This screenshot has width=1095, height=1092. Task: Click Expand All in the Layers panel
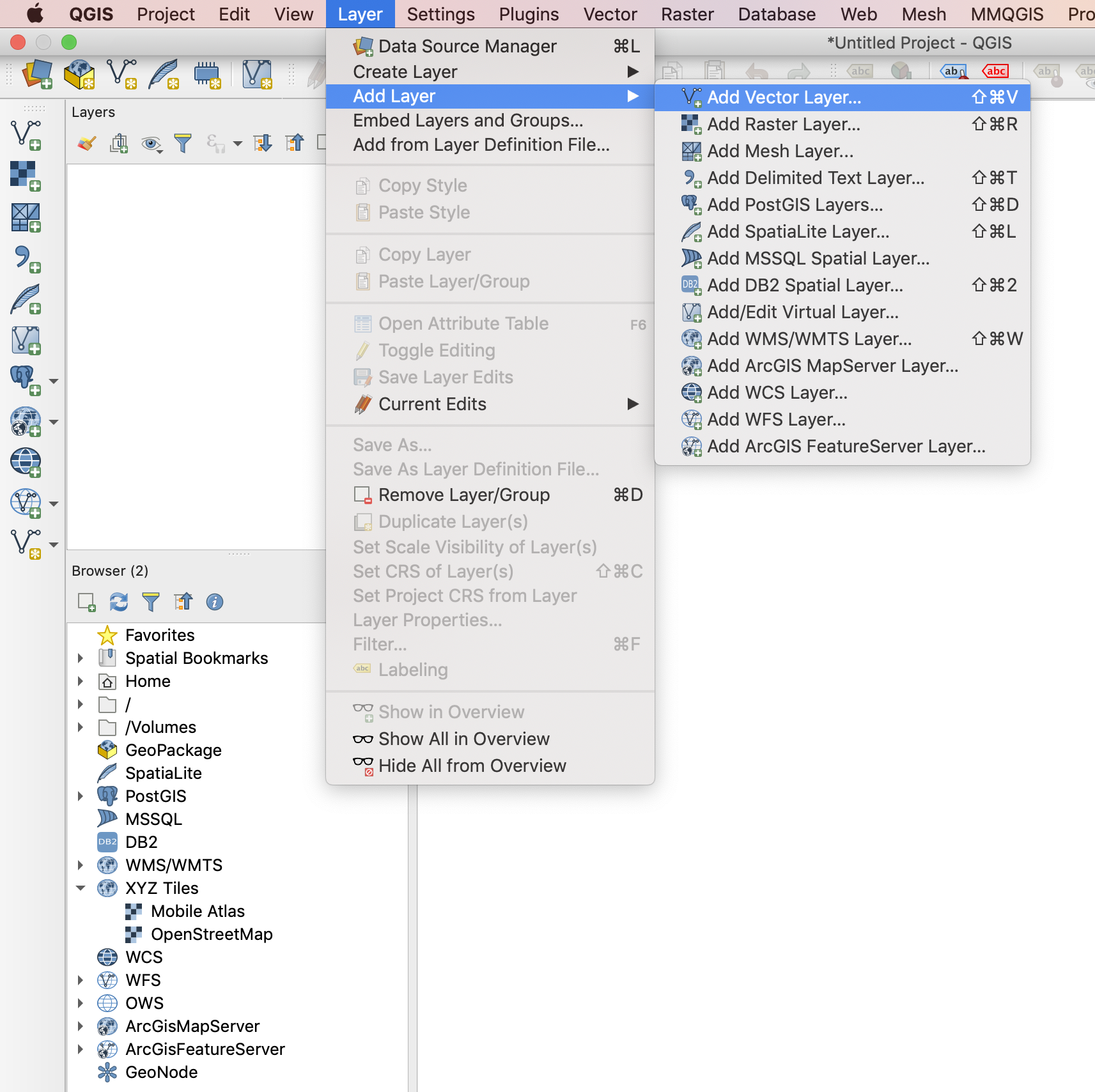tap(263, 143)
